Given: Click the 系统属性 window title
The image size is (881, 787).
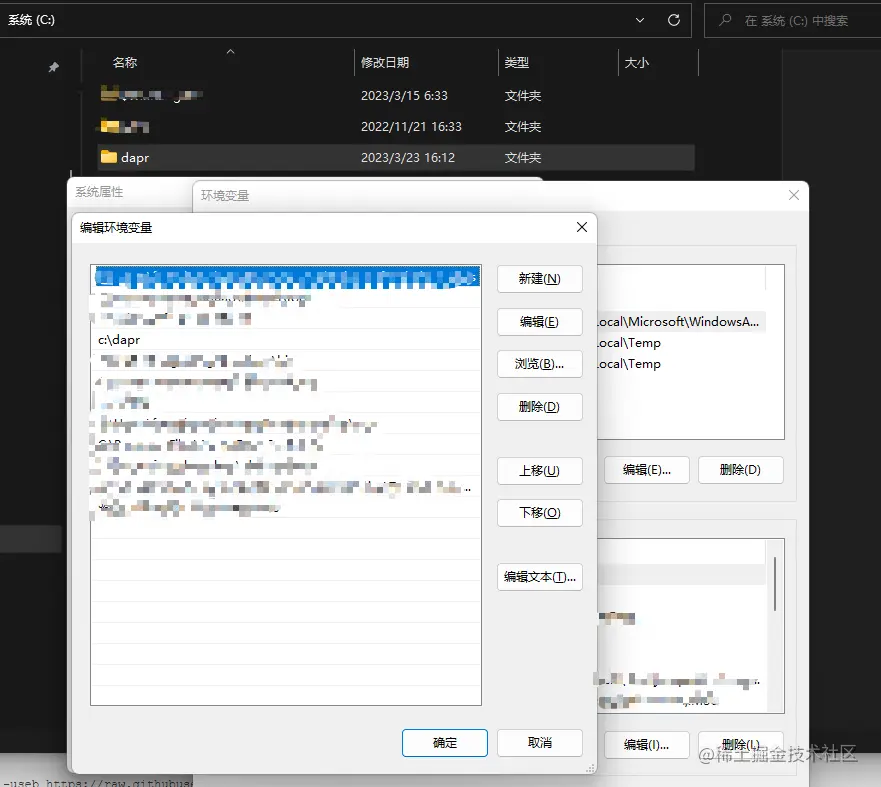Looking at the screenshot, I should 99,192.
